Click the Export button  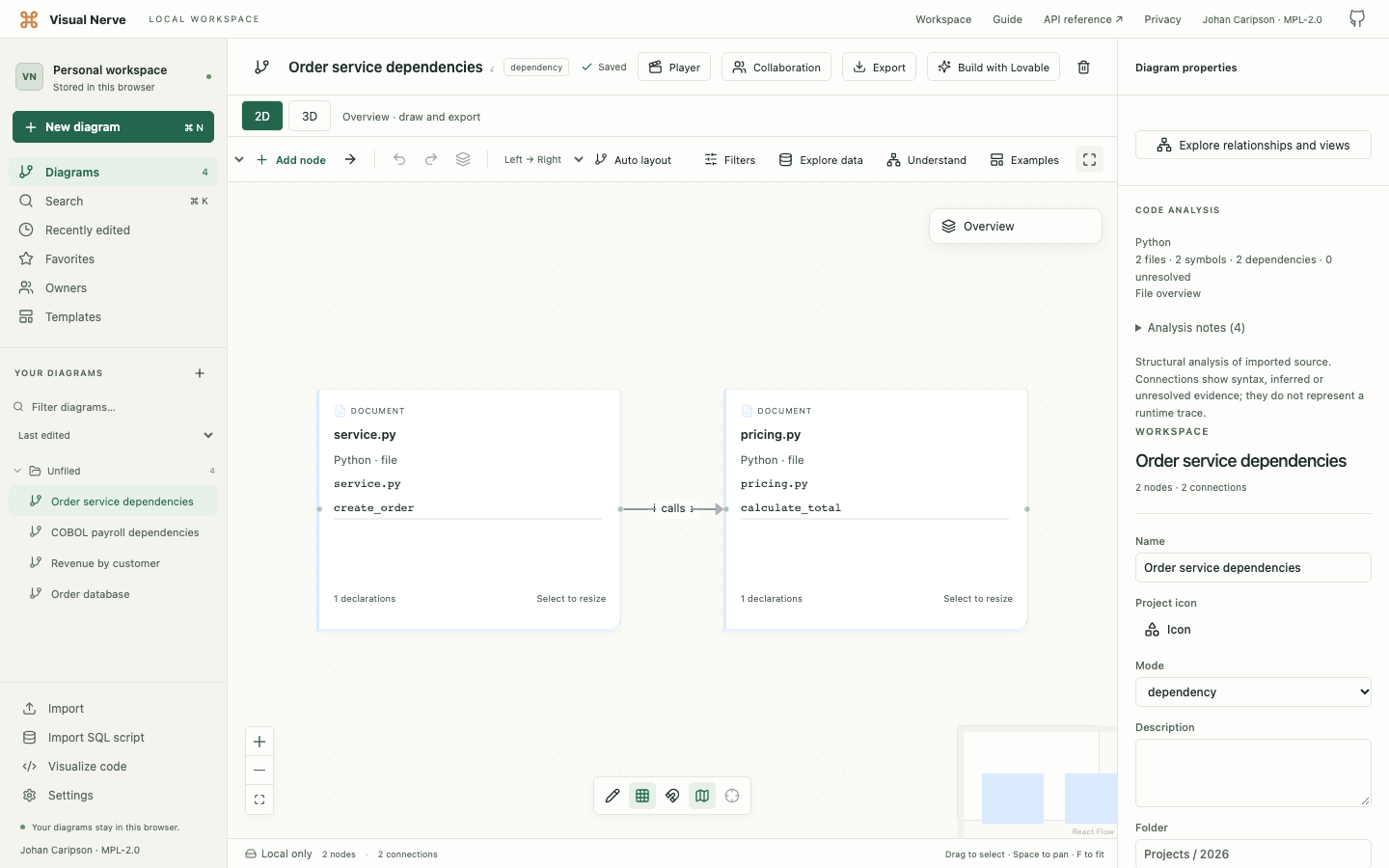879,68
